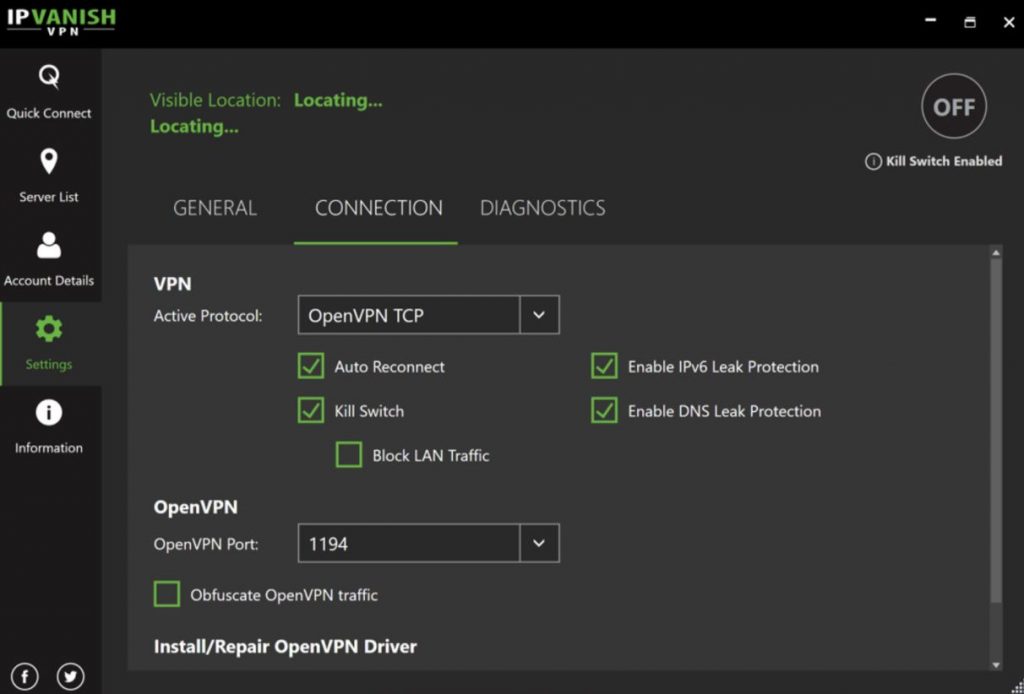Close the IPVanish window
This screenshot has width=1024, height=694.
tap(1008, 22)
